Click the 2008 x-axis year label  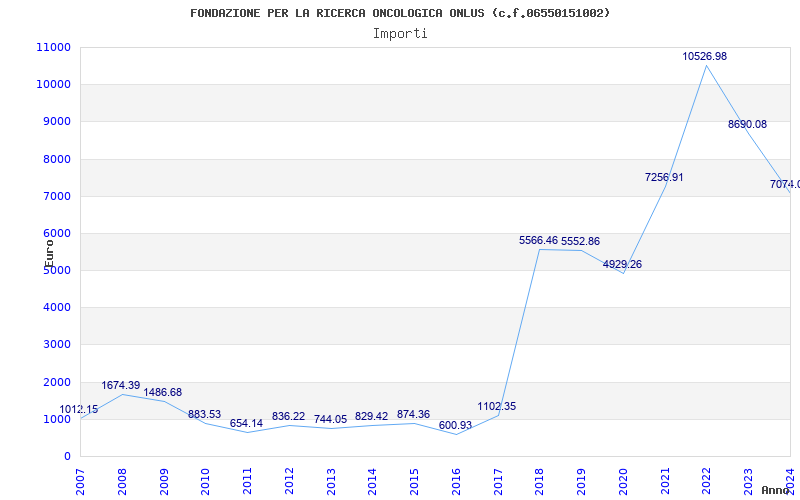click(122, 482)
